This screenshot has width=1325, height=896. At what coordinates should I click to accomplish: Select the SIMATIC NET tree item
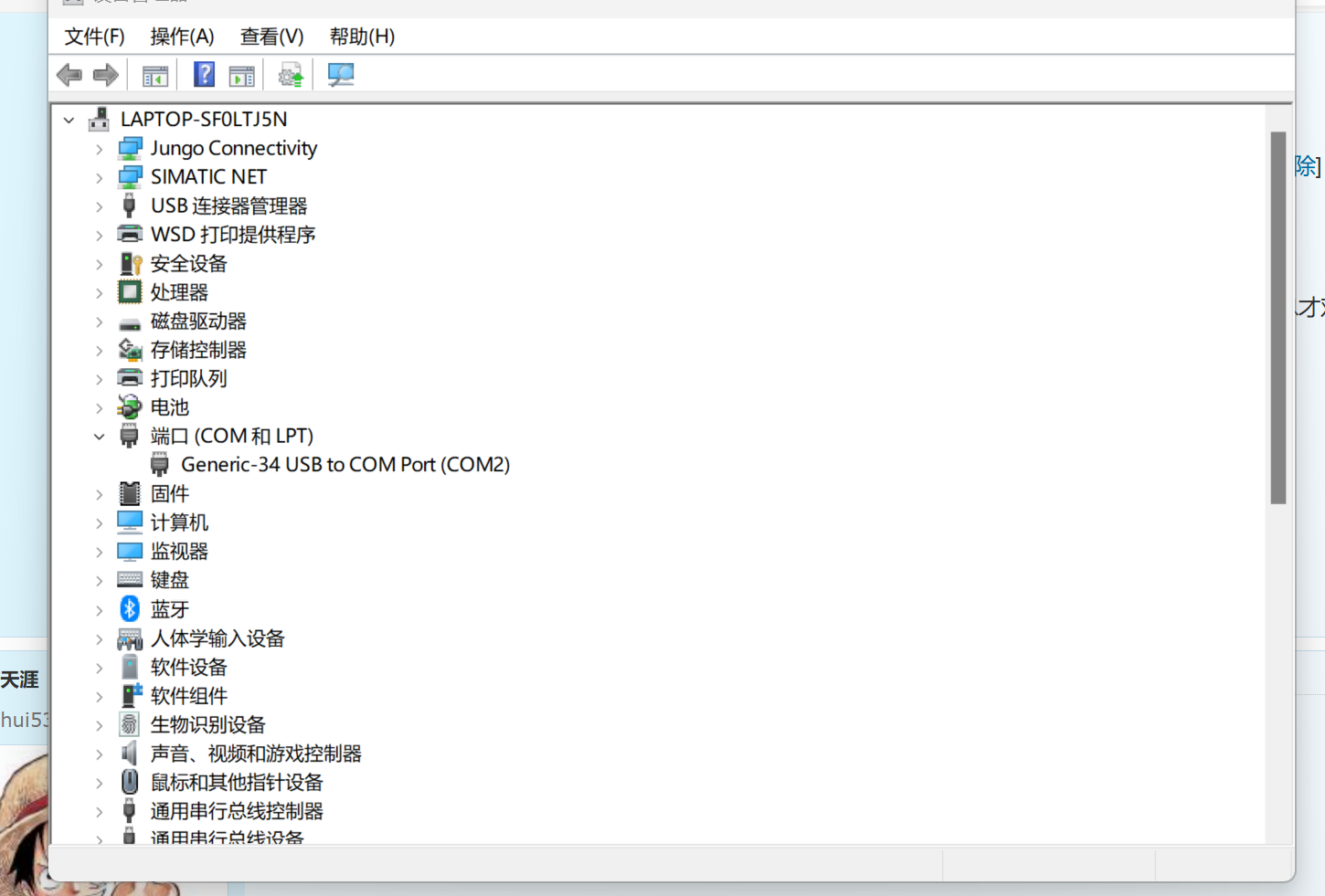[208, 177]
